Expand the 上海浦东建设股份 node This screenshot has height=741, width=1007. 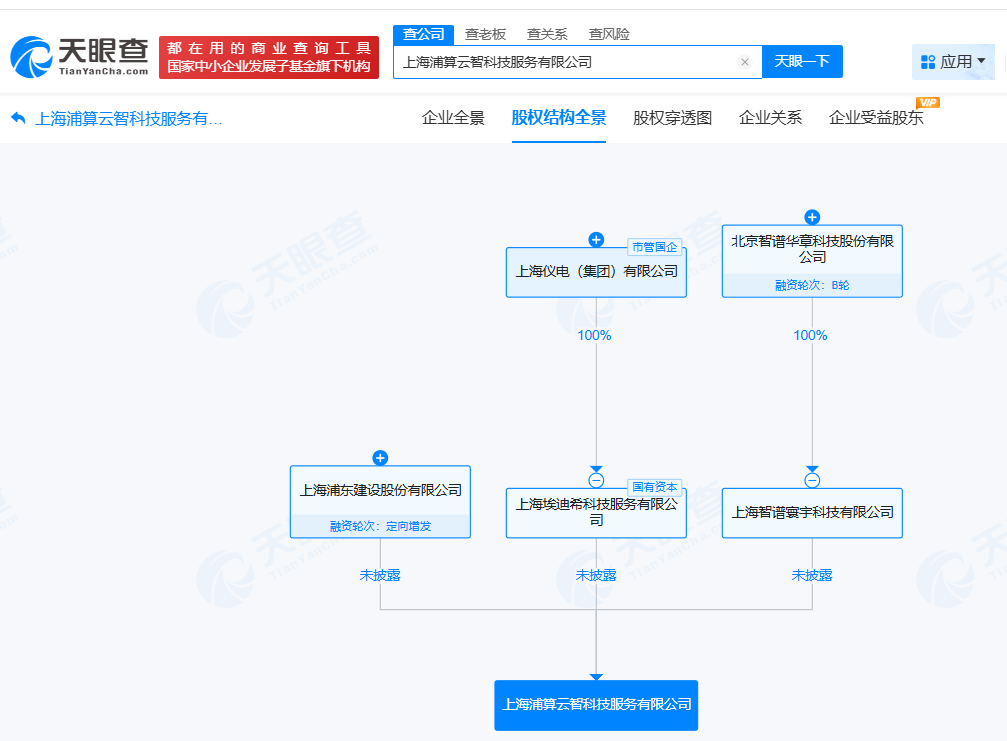click(x=379, y=458)
